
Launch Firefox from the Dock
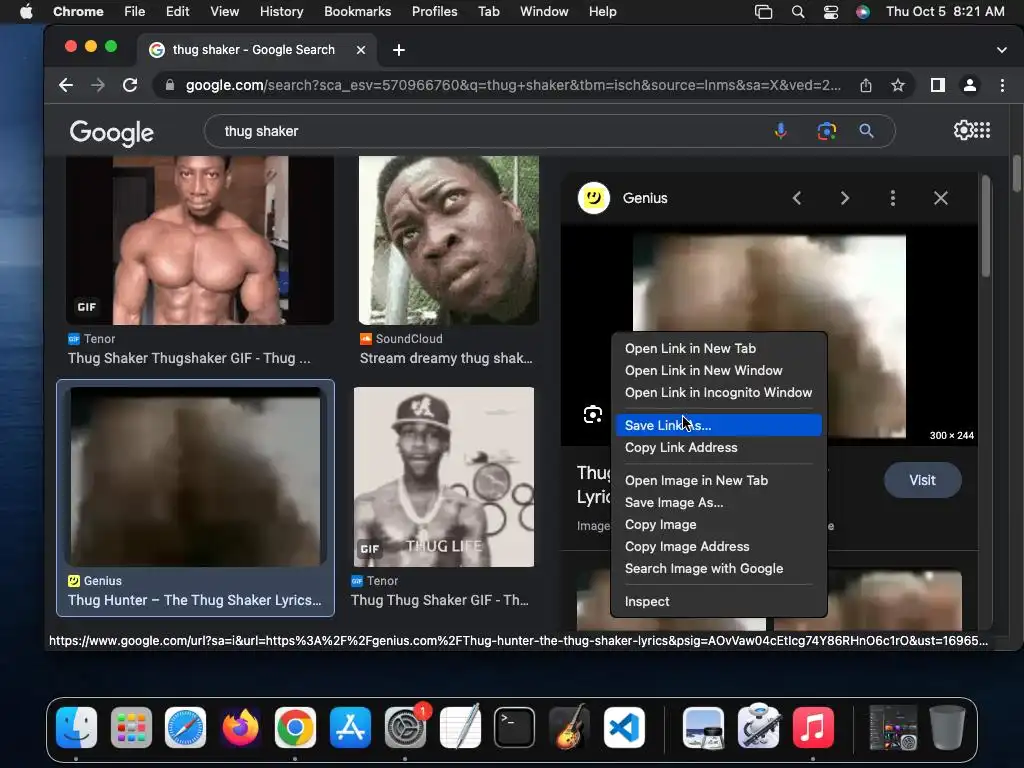240,727
